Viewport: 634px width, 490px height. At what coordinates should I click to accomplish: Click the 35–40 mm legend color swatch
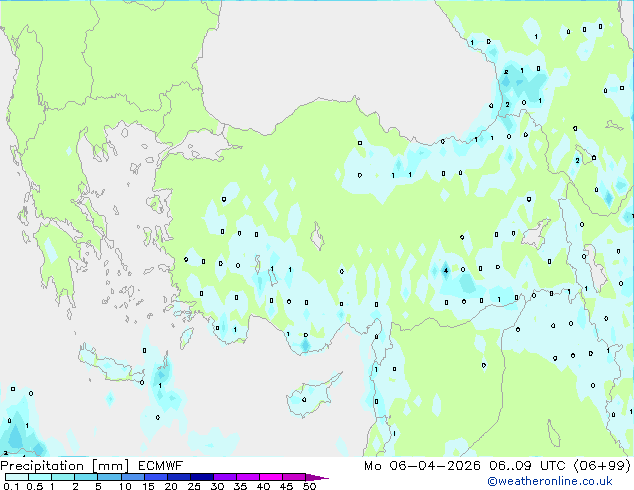[248, 477]
